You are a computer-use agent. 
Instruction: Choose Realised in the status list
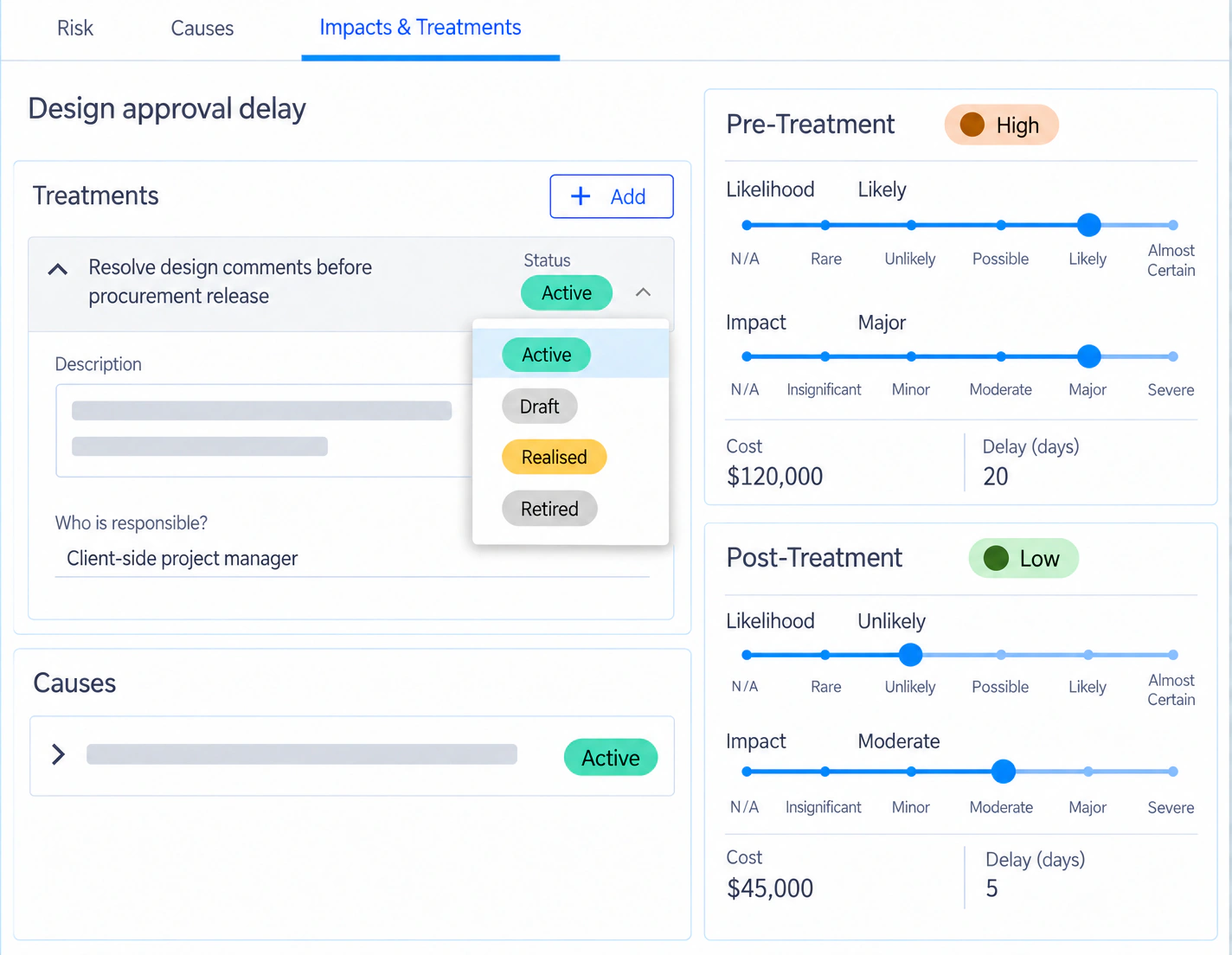click(x=555, y=457)
